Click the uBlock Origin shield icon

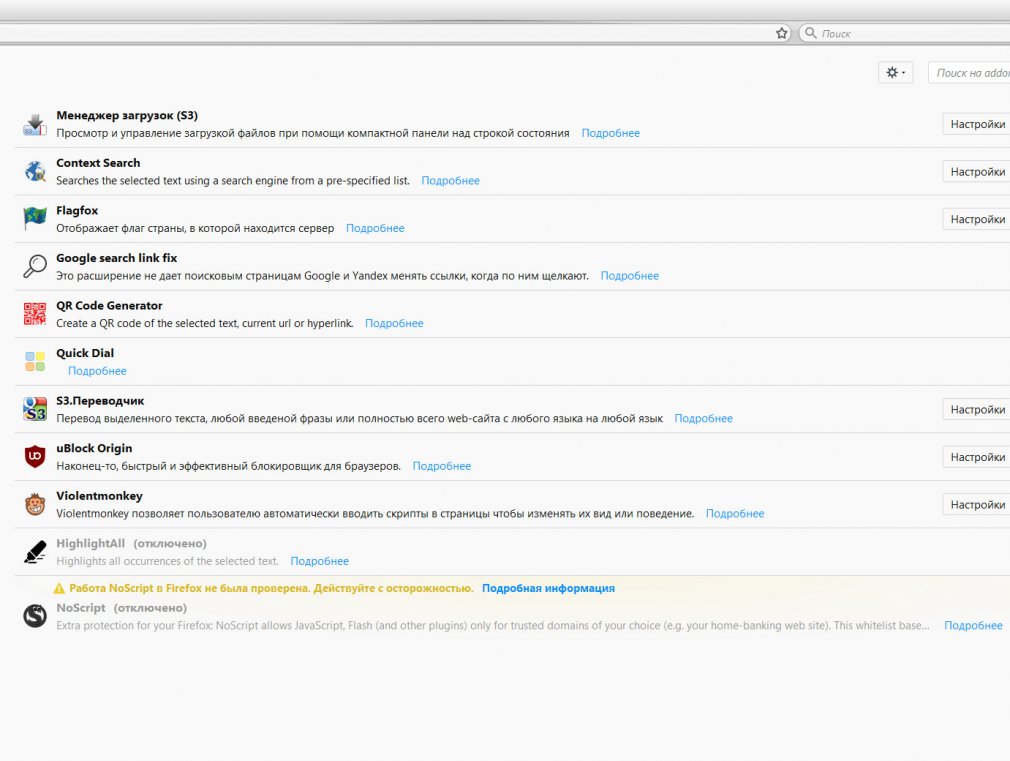35,456
